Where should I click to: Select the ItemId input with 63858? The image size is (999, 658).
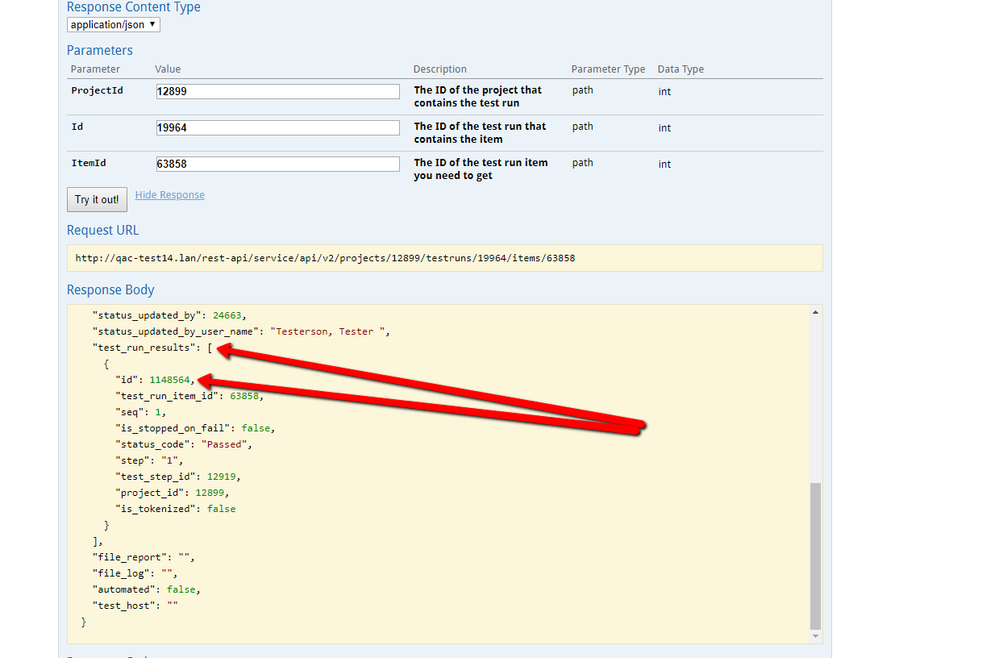point(277,164)
